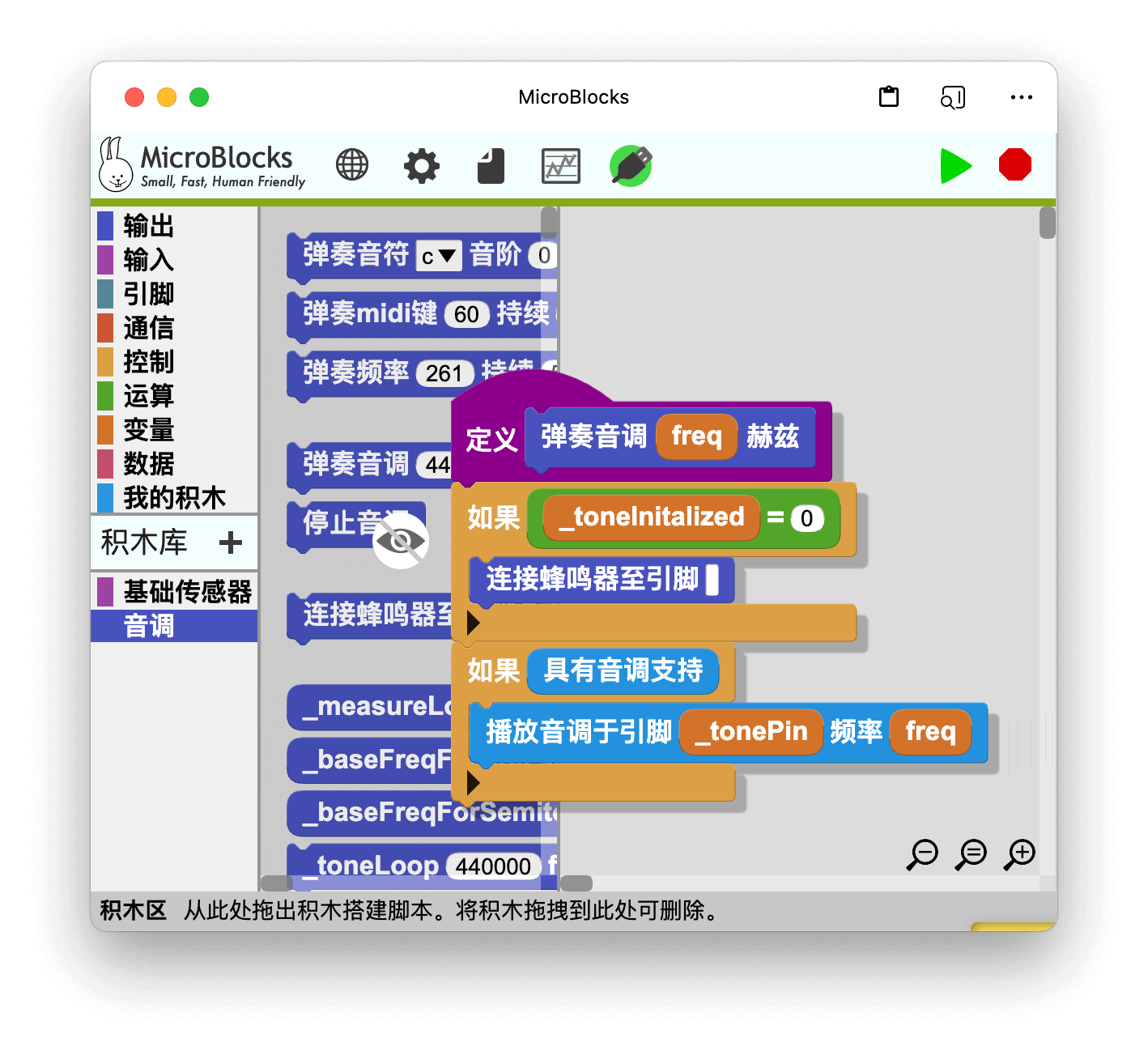1148x1051 pixels.
Task: Click freq variable in 播放音调于引脚 block
Action: click(931, 732)
